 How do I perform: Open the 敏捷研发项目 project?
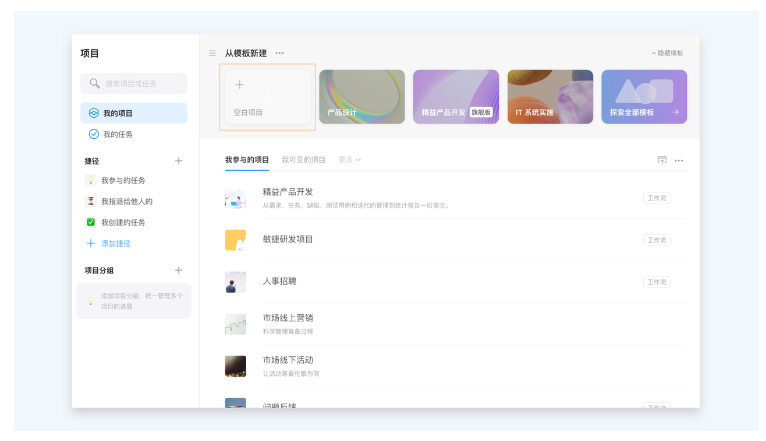(x=455, y=240)
